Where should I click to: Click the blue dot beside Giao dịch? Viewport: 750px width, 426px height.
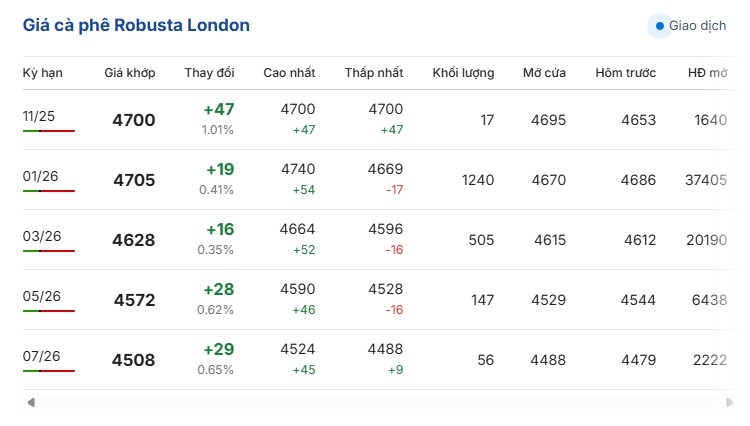click(x=658, y=26)
